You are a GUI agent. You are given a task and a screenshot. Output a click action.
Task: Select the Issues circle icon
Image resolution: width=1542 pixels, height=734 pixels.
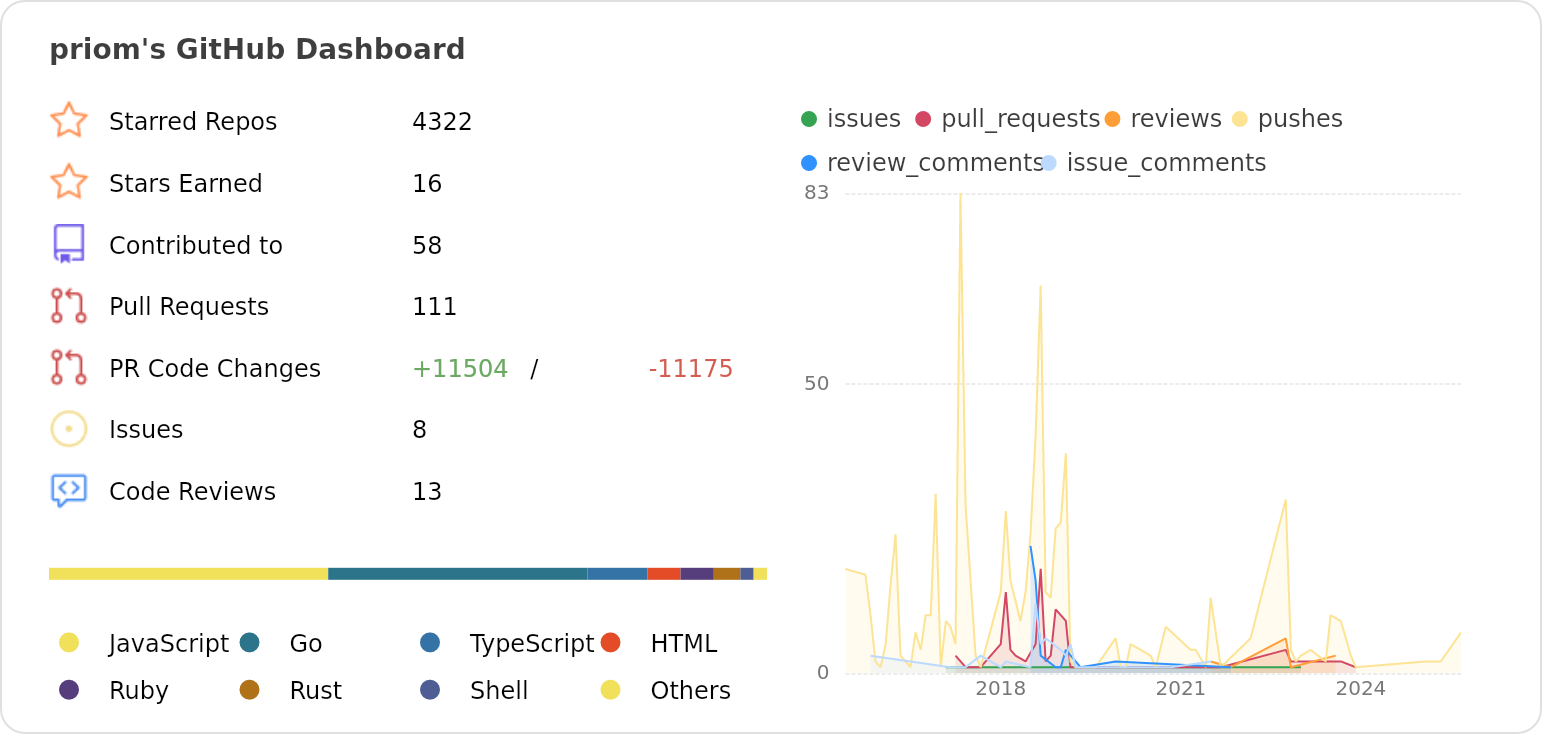coord(68,428)
